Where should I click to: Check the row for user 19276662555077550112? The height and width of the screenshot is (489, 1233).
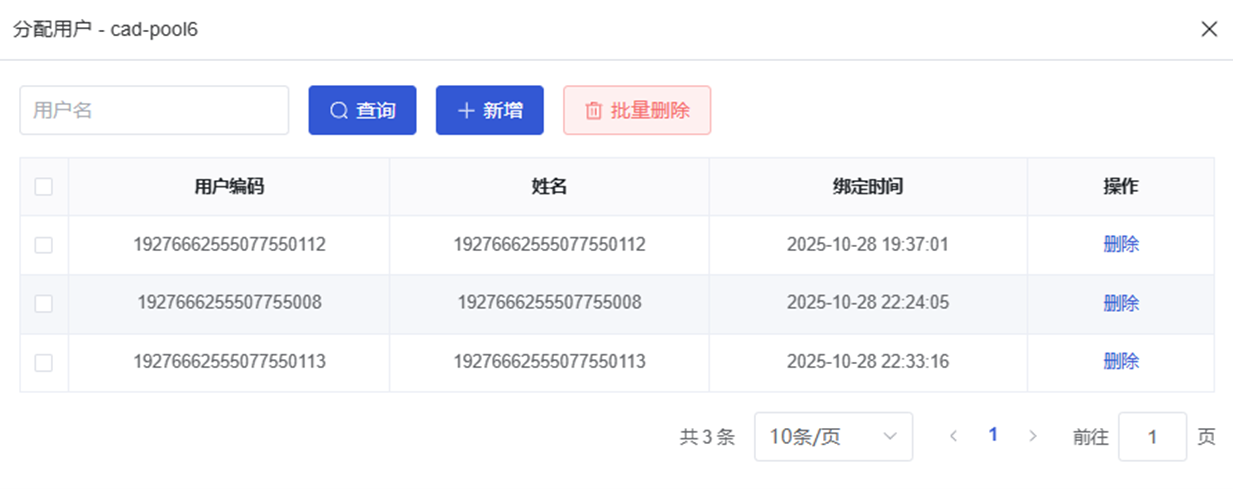click(44, 245)
